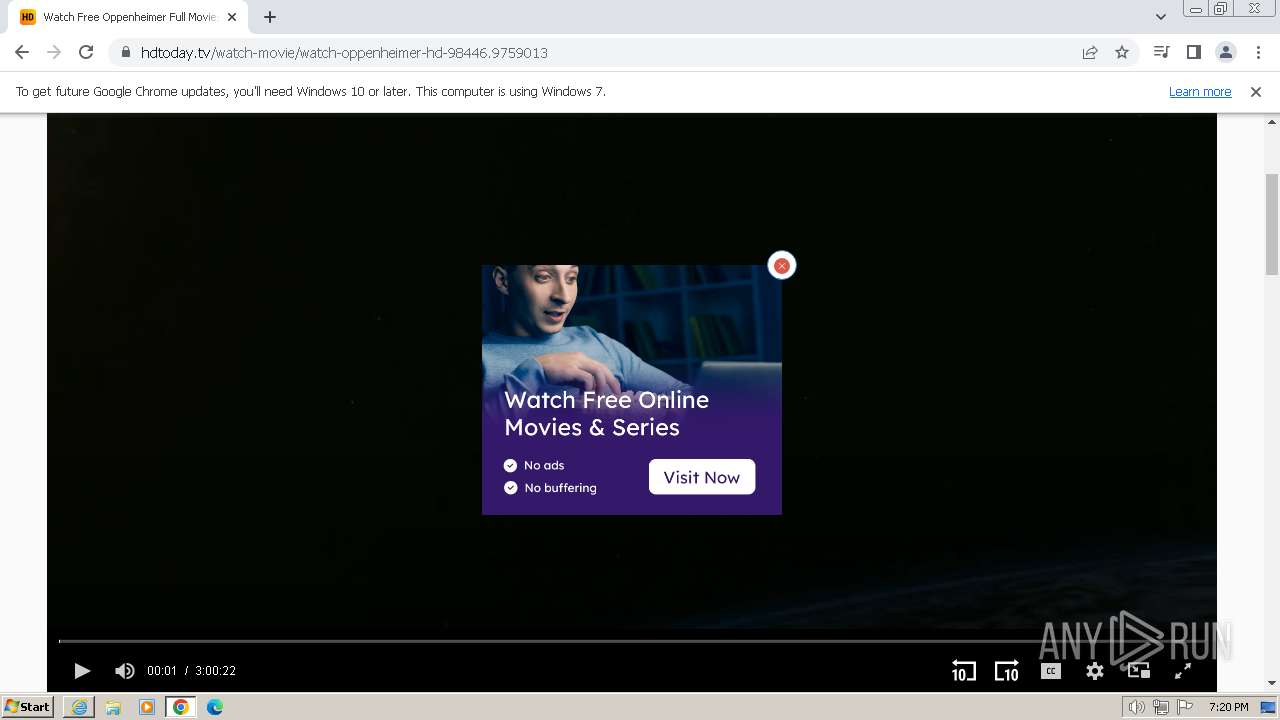Open Windows Media Player taskbar icon

147,707
